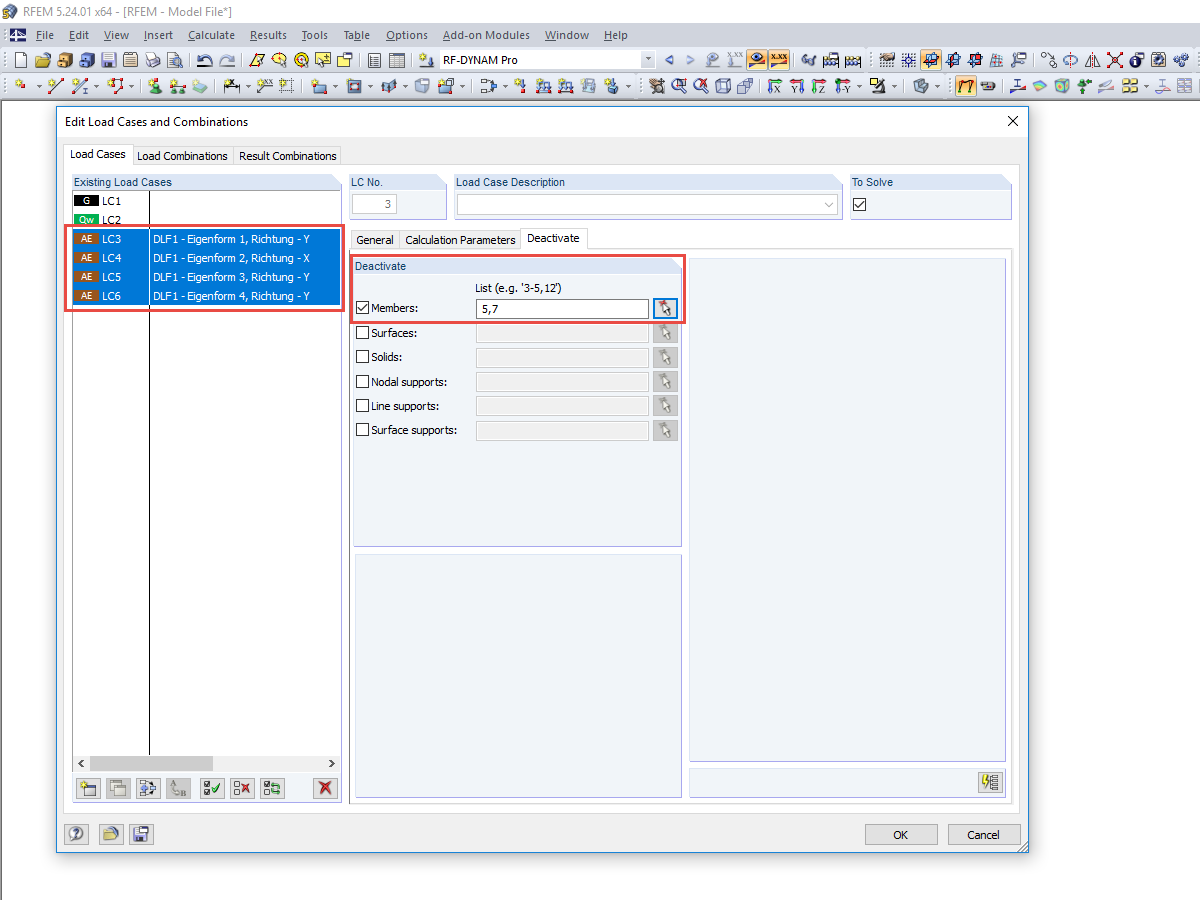The image size is (1200, 900).
Task: Open the Help icon in the dialog
Action: 77,834
